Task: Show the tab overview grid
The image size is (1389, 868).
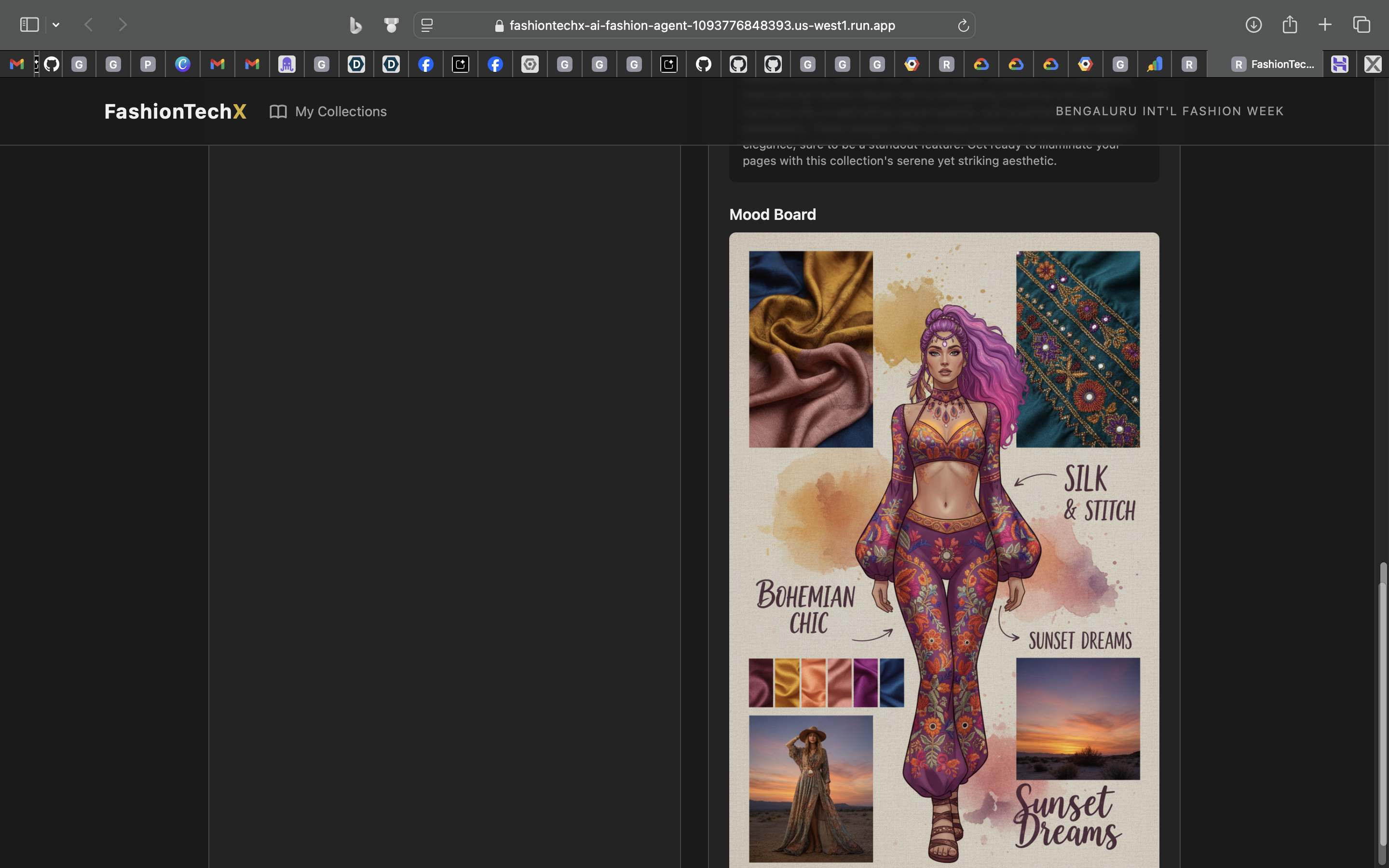Action: [x=1362, y=25]
